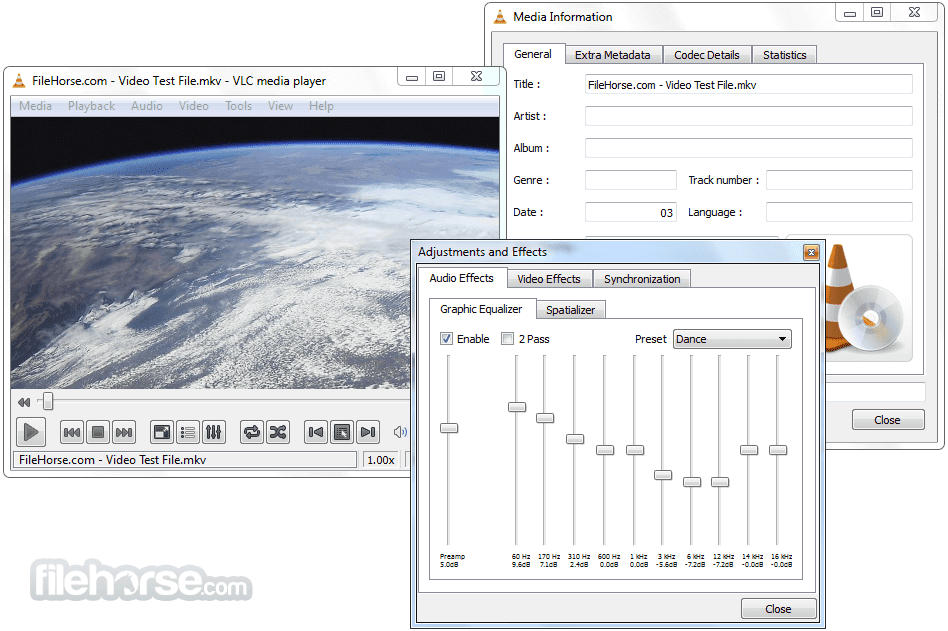Open the Tools menu in VLC
The width and height of the screenshot is (948, 631).
click(x=238, y=105)
